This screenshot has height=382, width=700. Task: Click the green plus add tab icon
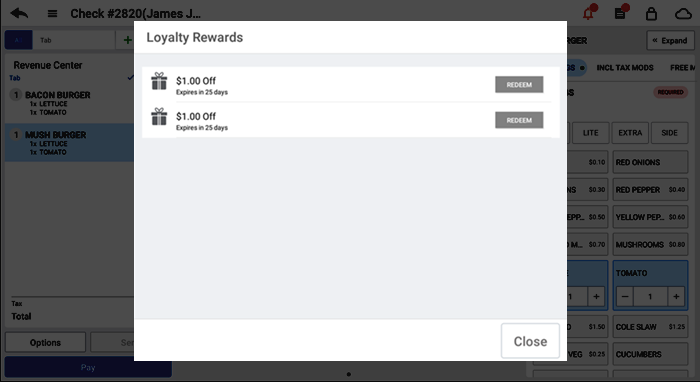pyautogui.click(x=127, y=40)
